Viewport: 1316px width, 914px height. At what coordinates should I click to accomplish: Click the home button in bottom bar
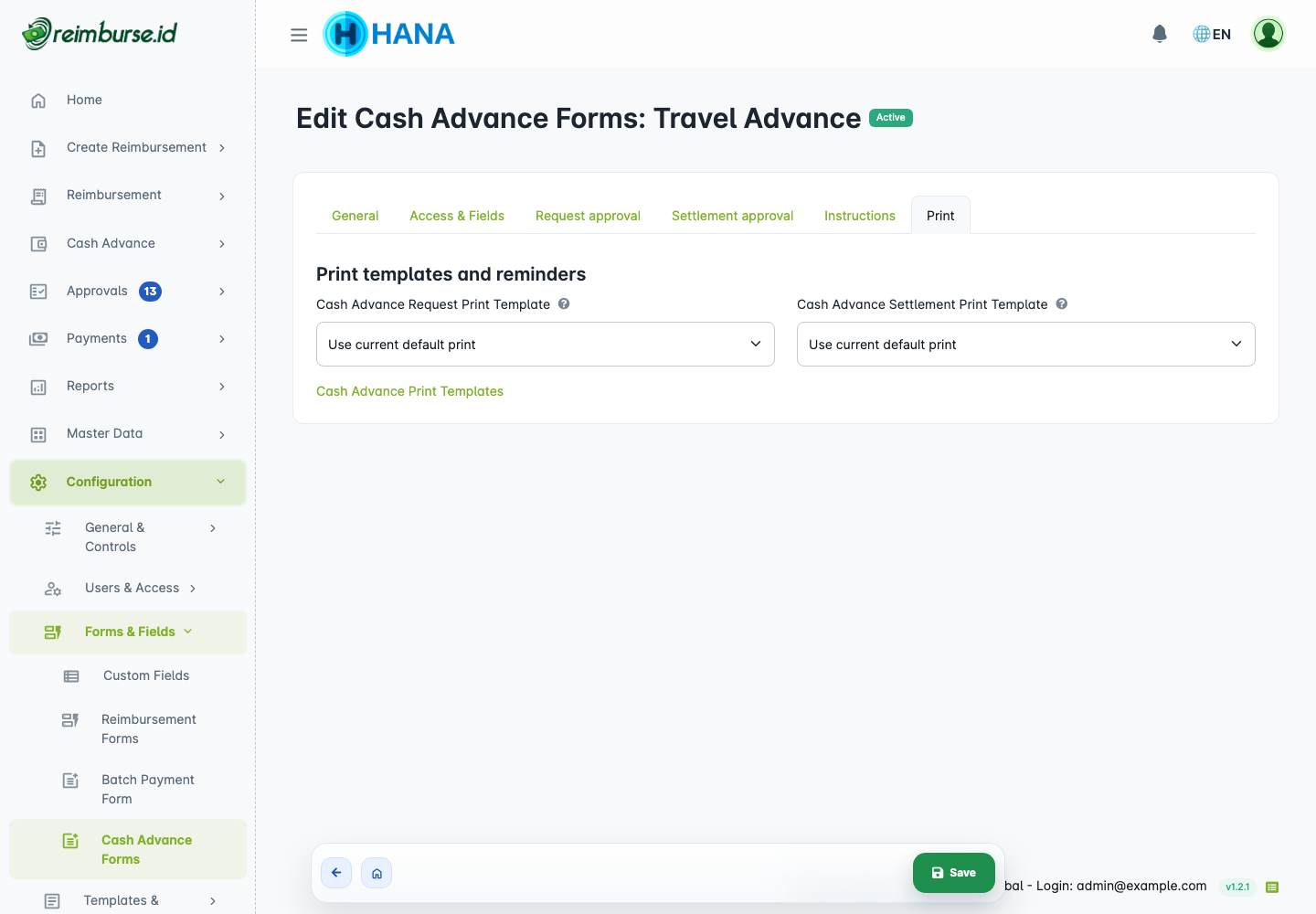377,873
